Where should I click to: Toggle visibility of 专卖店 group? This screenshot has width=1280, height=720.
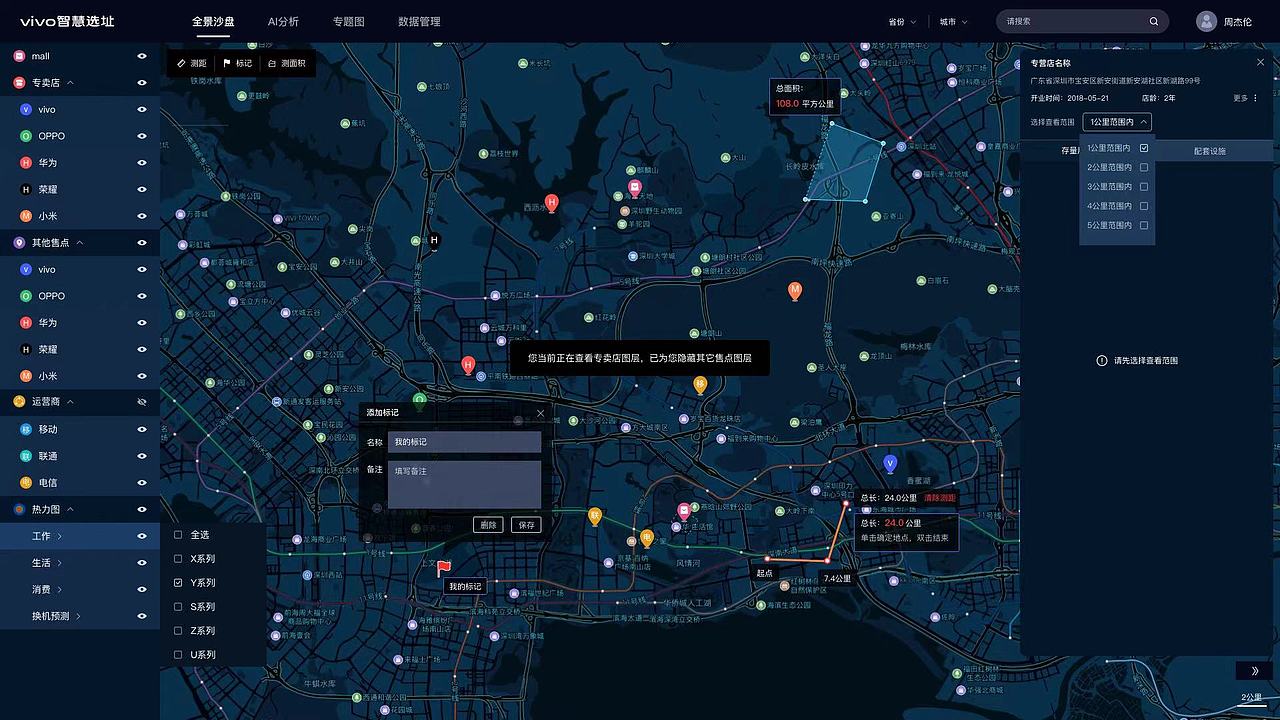(142, 83)
